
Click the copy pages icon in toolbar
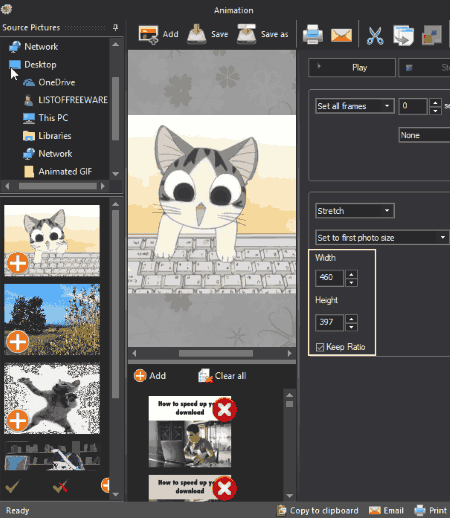tap(403, 35)
